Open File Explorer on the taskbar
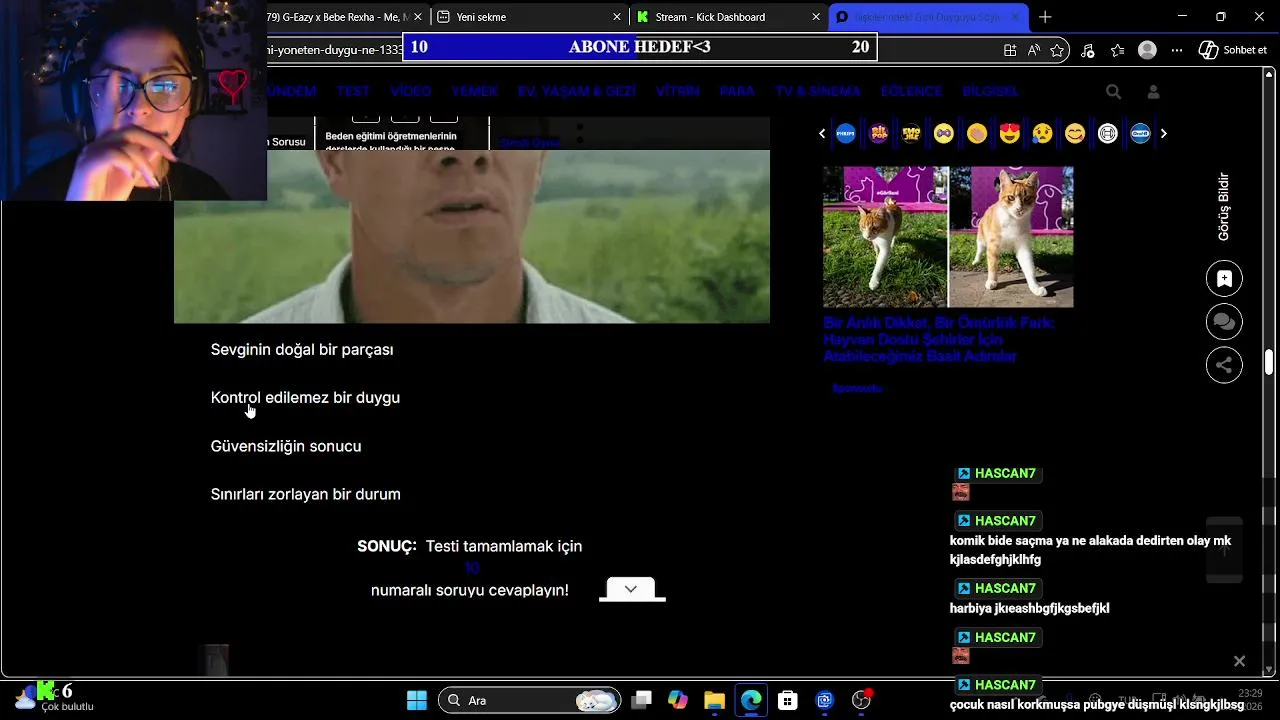 714,700
